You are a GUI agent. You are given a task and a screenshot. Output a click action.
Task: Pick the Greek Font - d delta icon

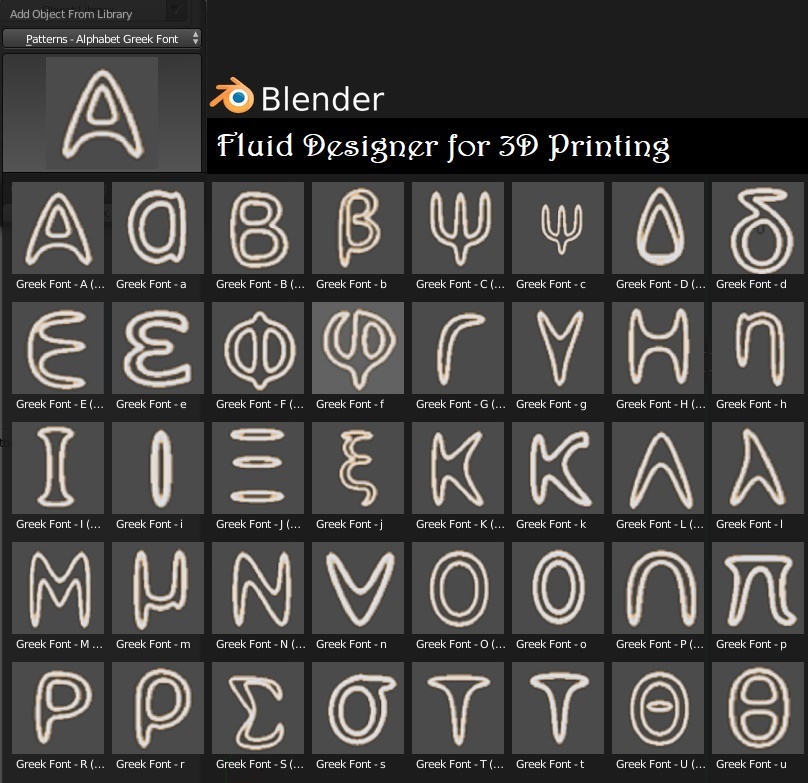point(758,228)
